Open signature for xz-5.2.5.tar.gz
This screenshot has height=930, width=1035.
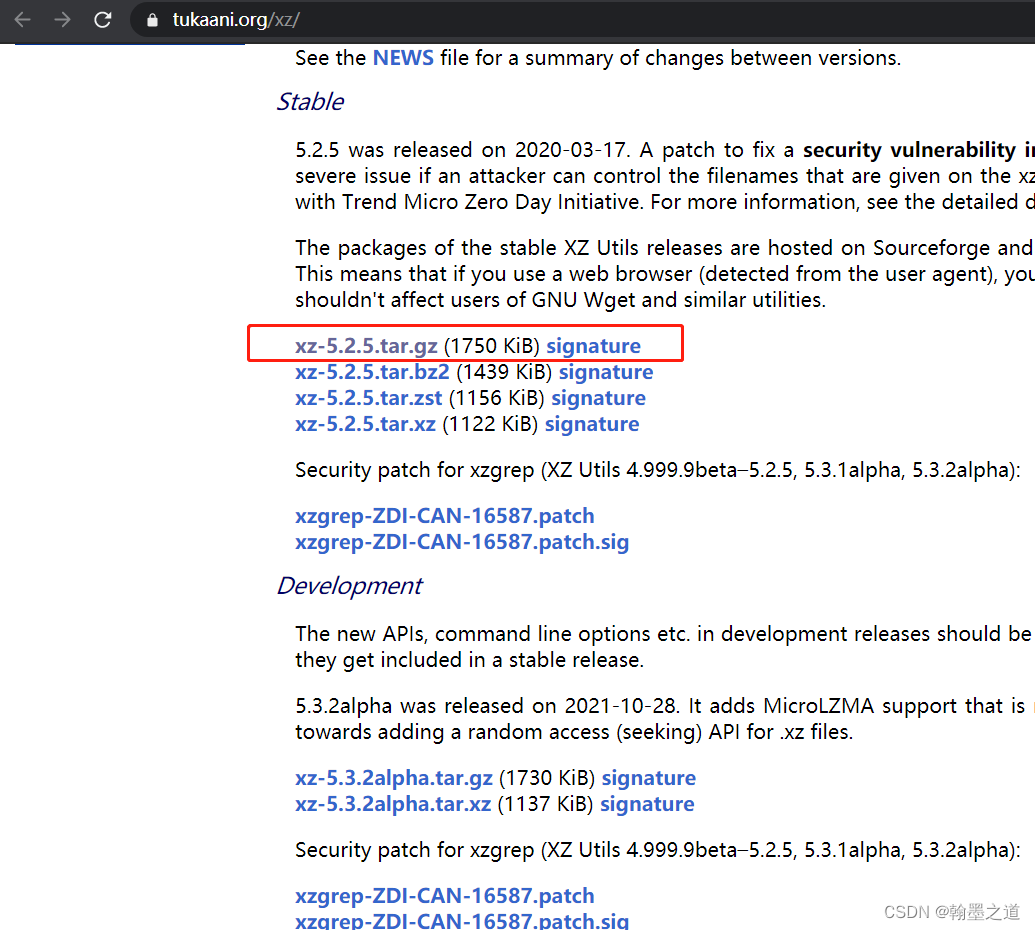593,346
